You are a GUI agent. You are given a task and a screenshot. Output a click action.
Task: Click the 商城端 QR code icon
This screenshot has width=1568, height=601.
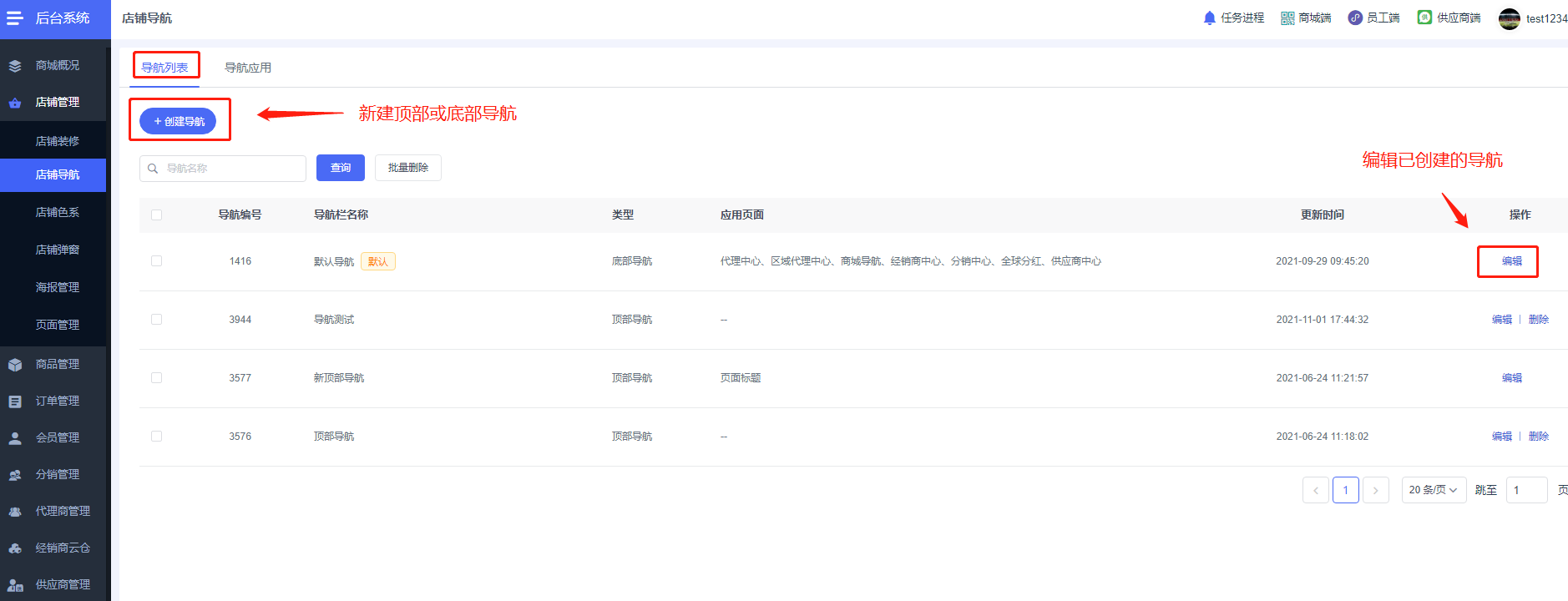coord(1287,18)
